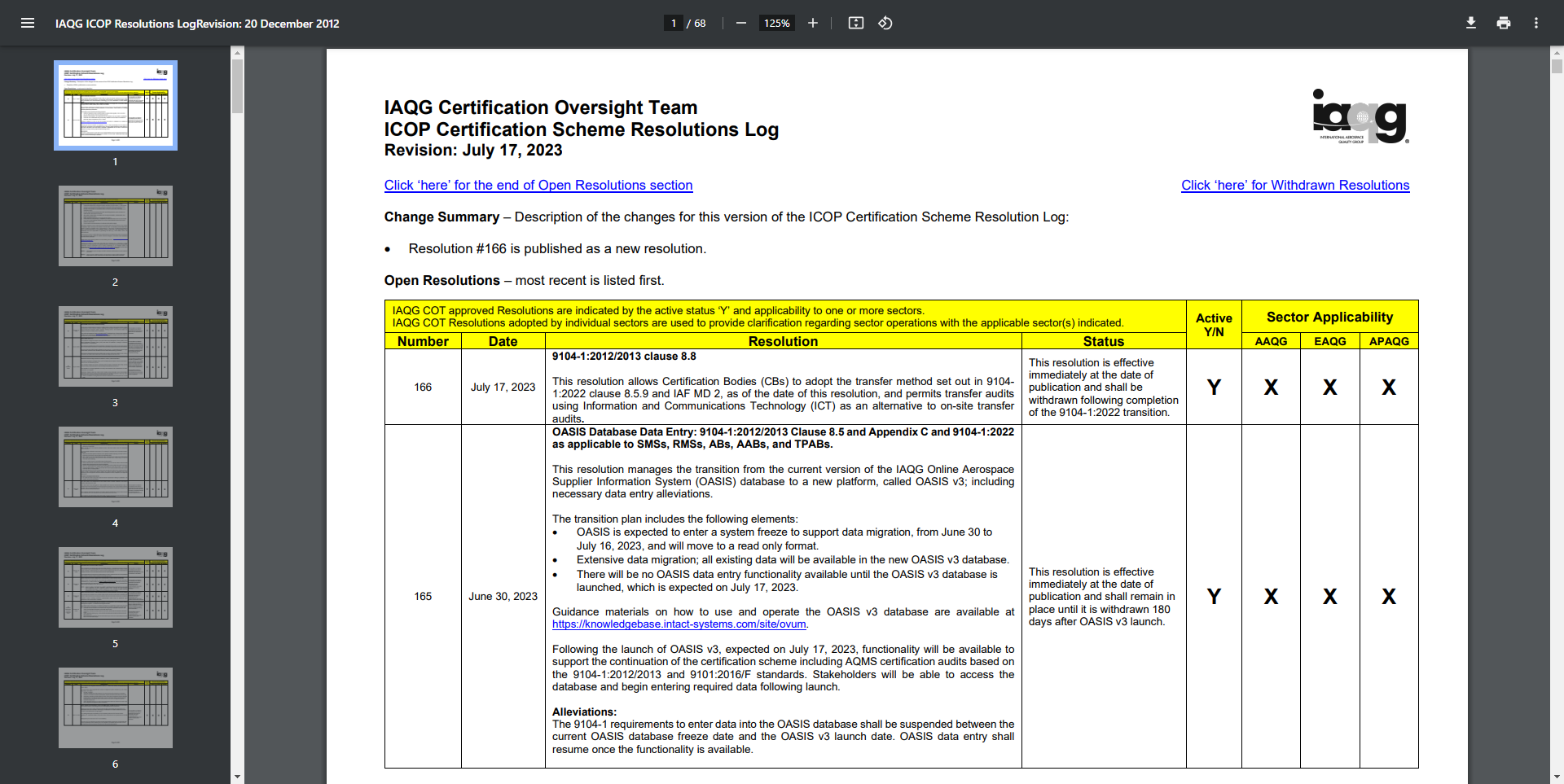Click the 'Status' column header

(x=1104, y=341)
